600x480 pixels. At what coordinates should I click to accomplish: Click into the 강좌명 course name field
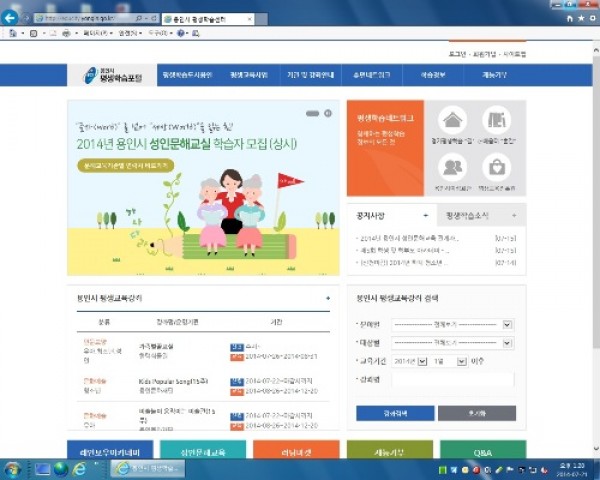[x=452, y=379]
